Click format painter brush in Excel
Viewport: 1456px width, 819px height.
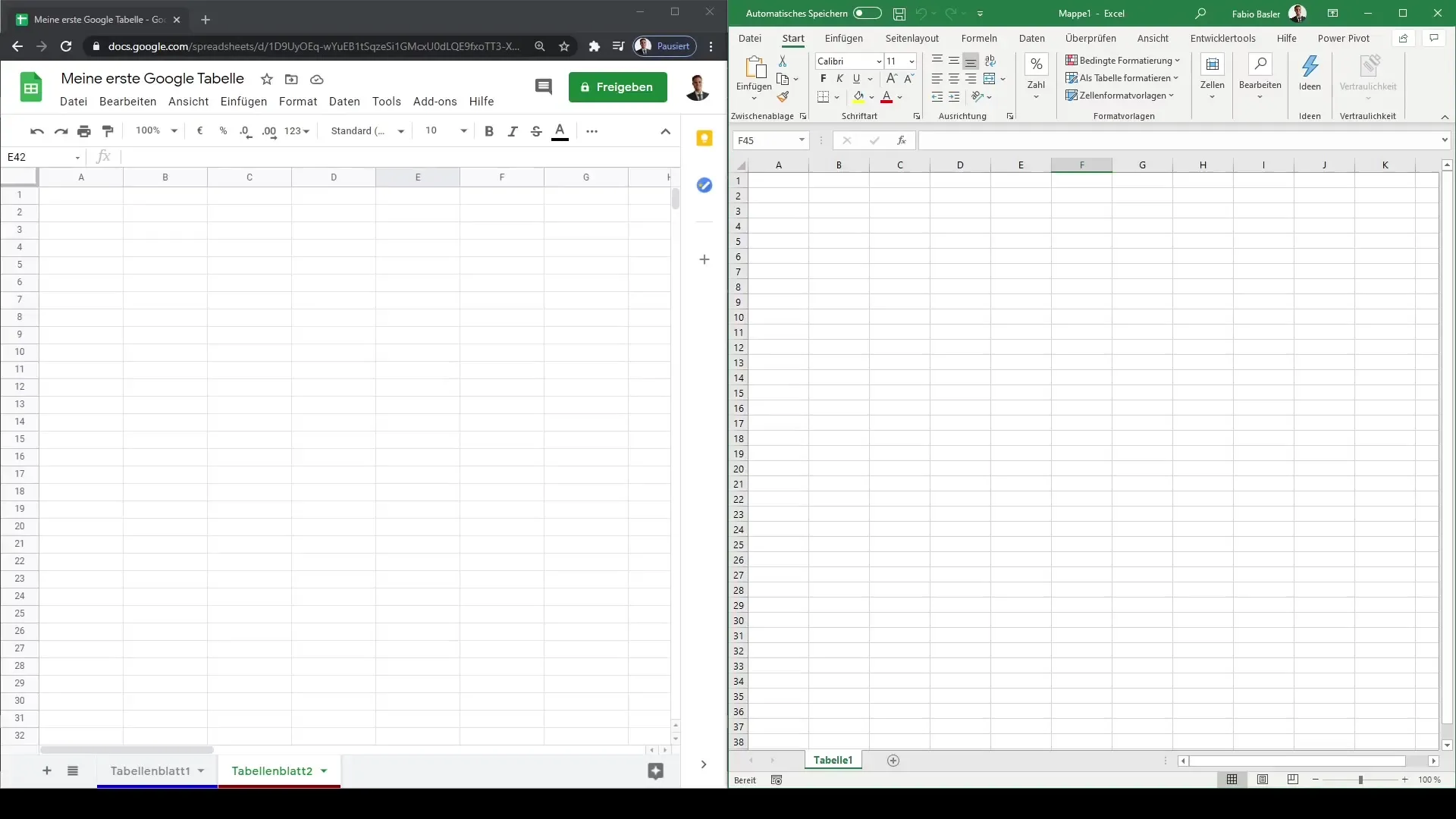(x=783, y=97)
